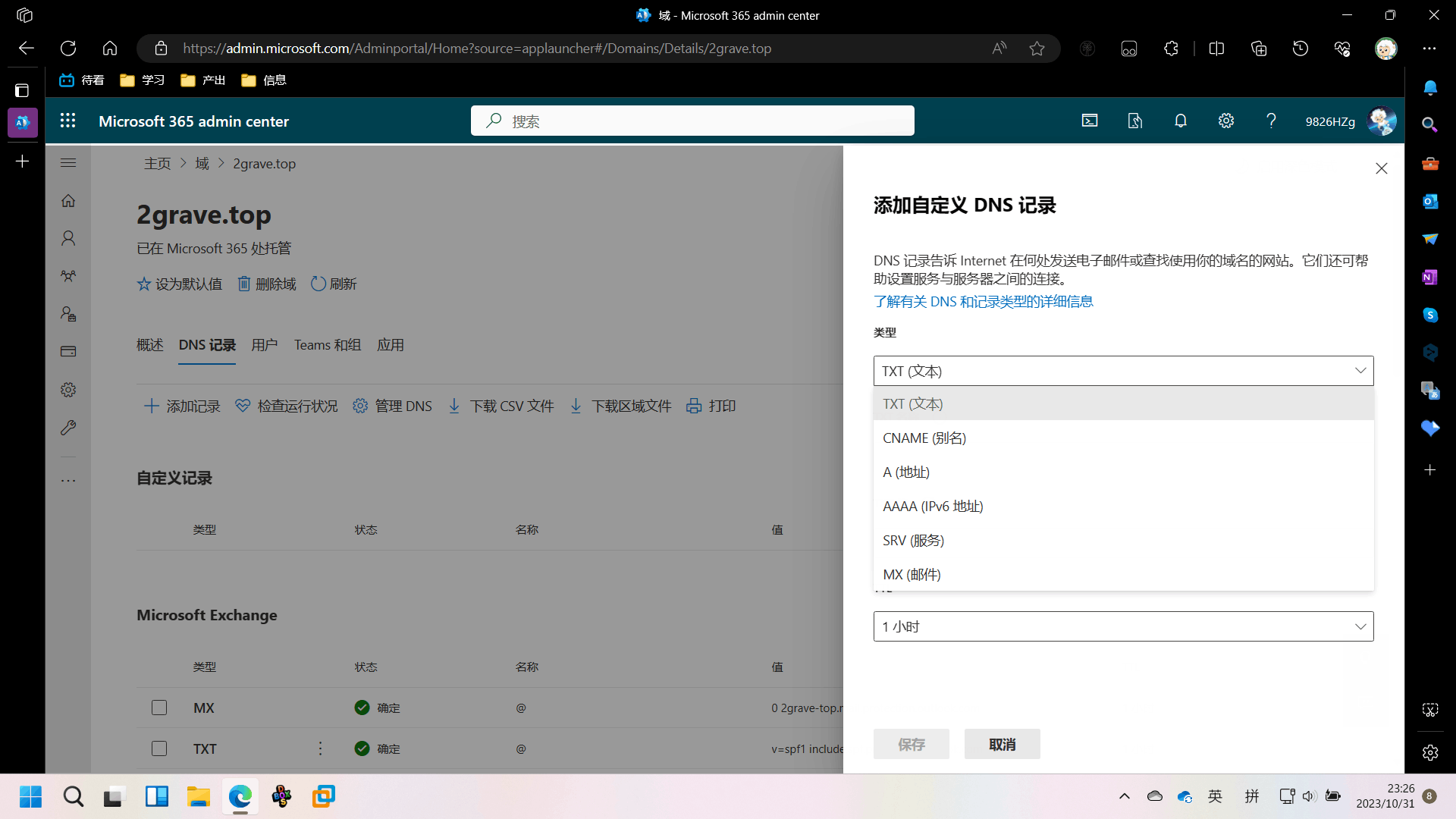Close the add DNS record panel

click(1381, 168)
